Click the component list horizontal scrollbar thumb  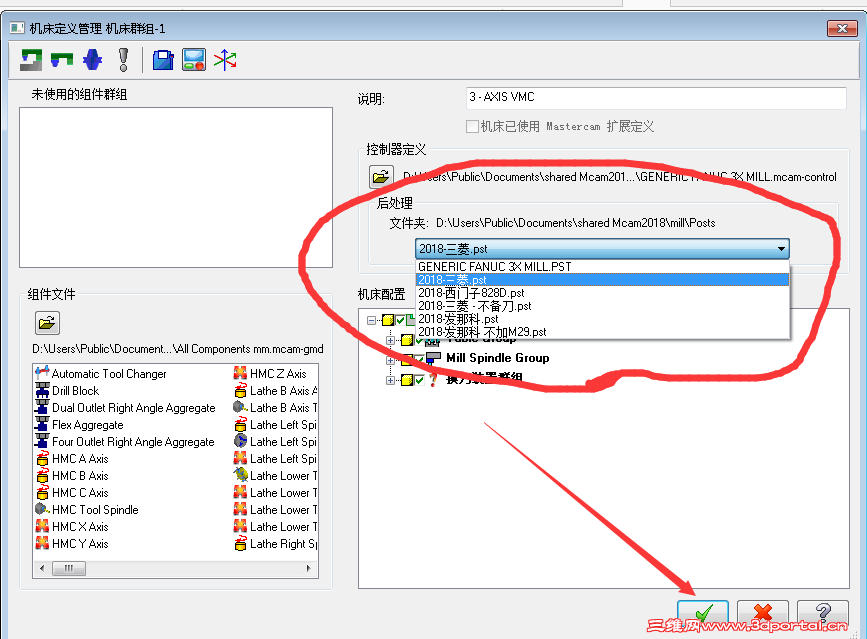point(69,568)
